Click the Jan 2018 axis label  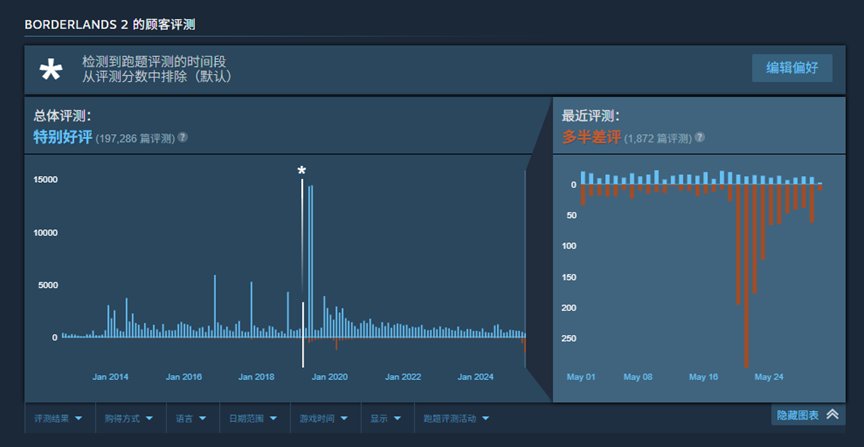tap(256, 378)
